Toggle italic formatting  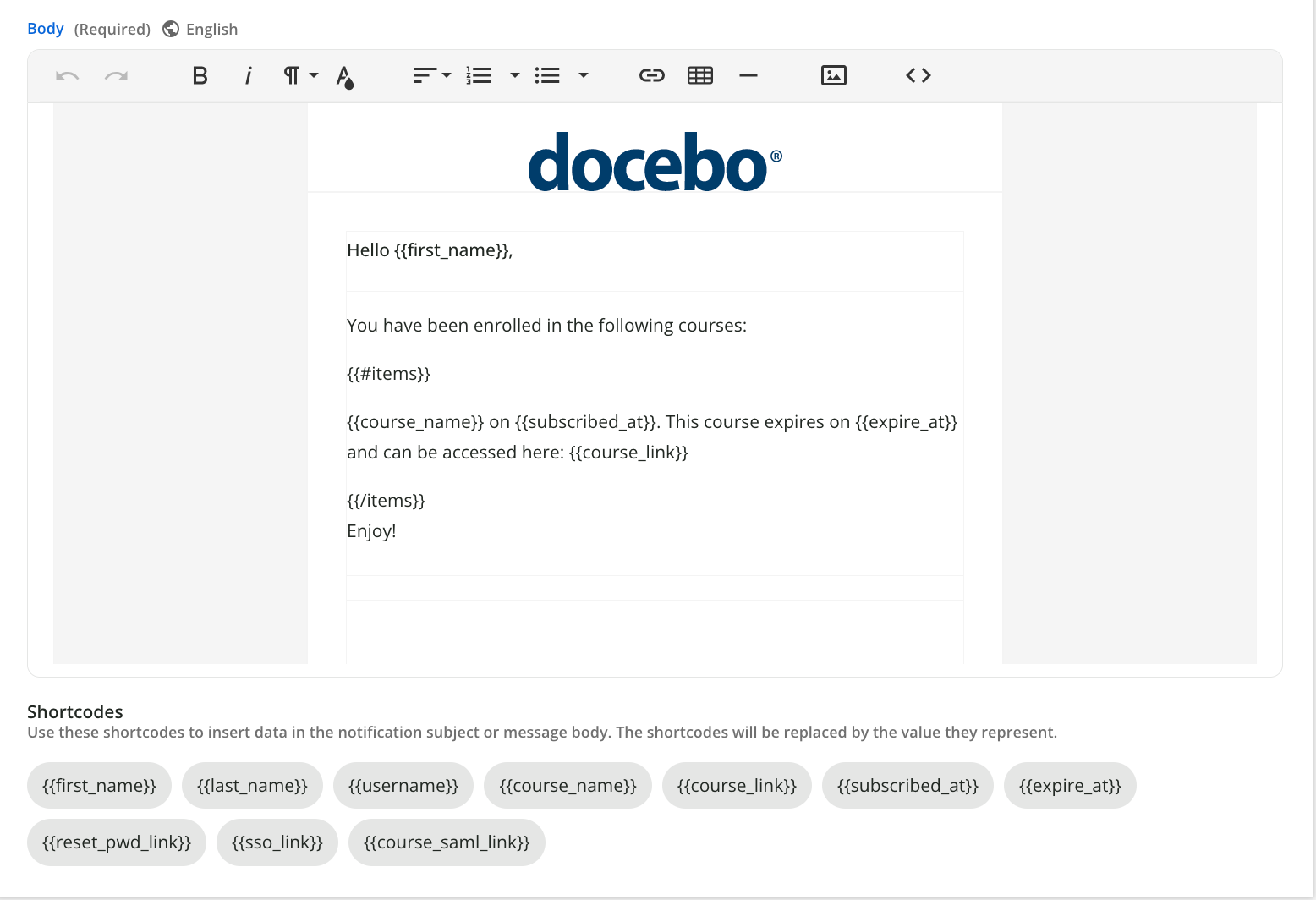pos(248,76)
